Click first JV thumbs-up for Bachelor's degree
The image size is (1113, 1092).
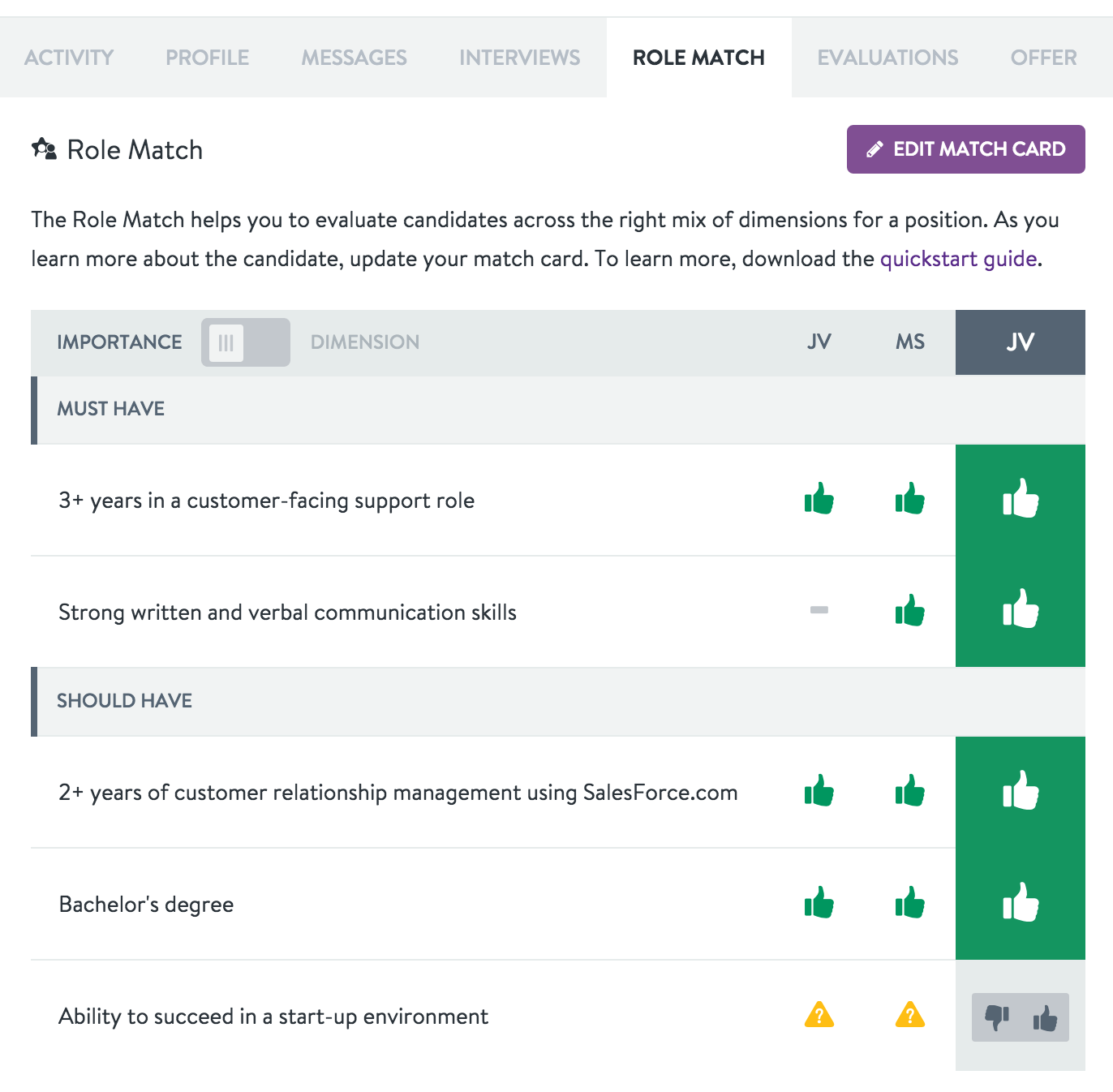coord(819,903)
